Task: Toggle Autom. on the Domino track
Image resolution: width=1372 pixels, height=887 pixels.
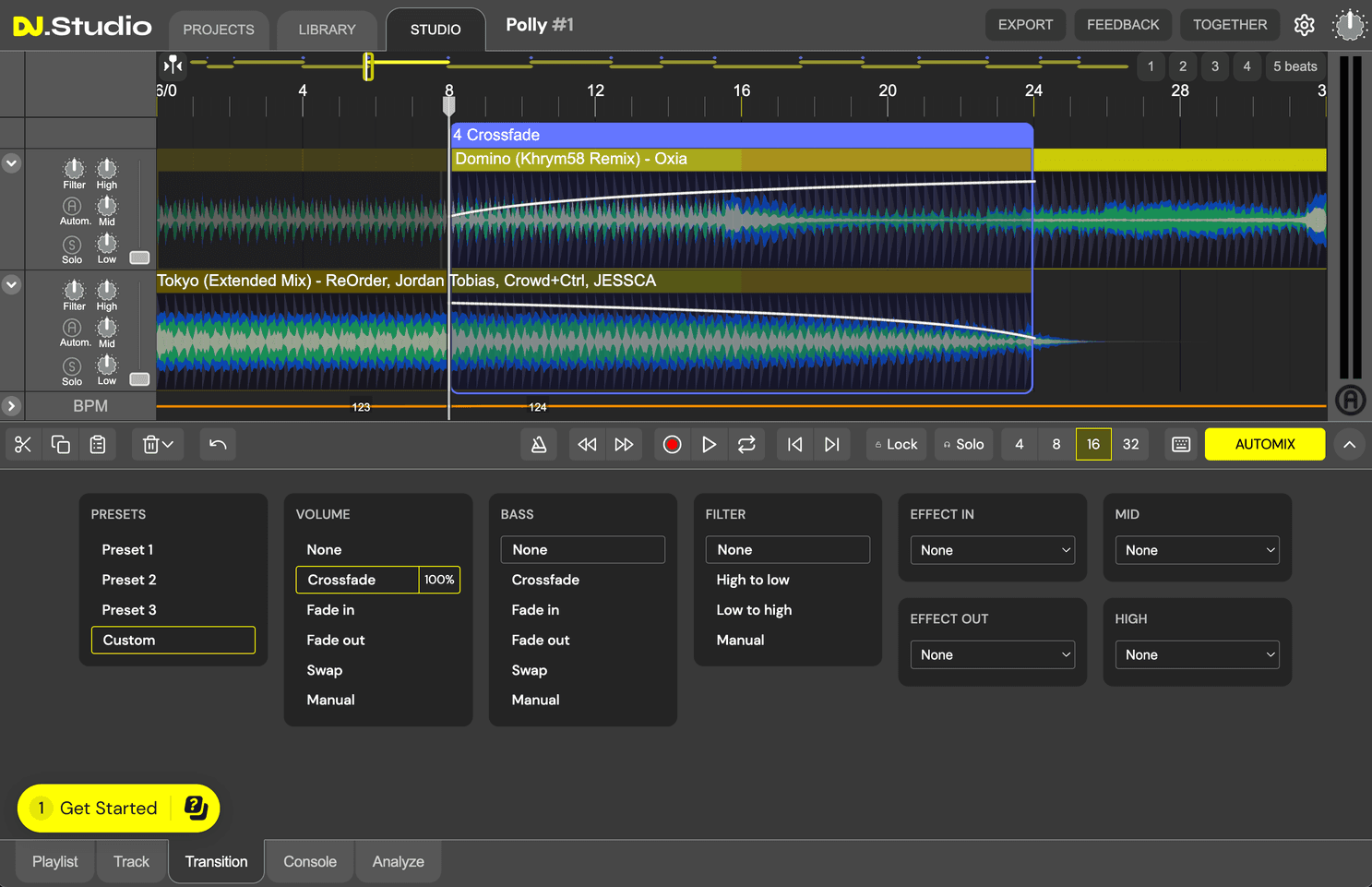Action: coord(72,207)
